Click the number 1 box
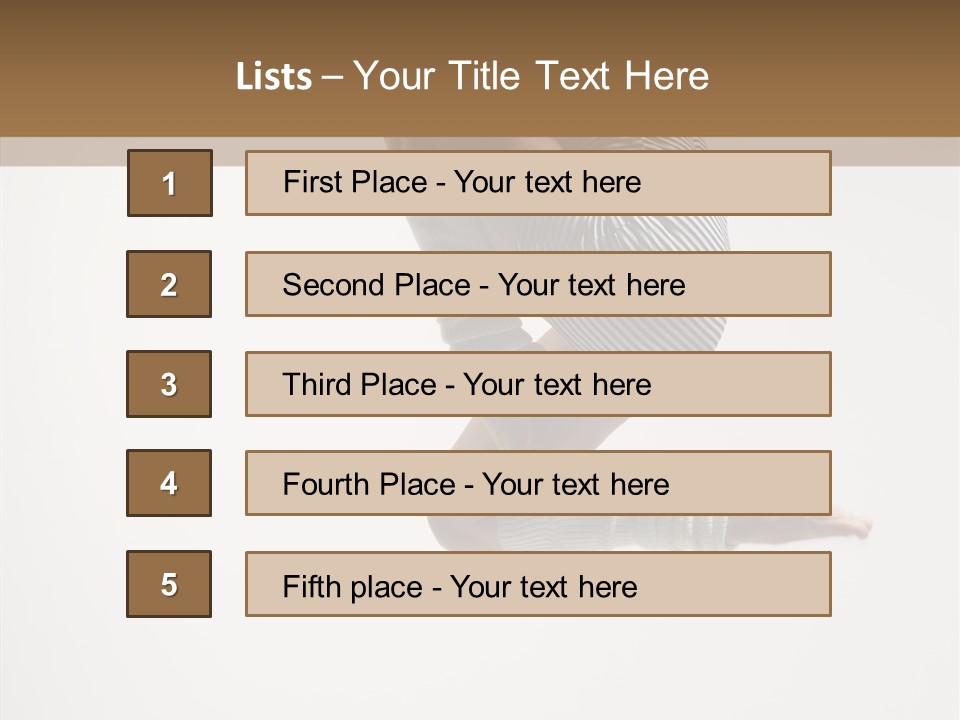Image resolution: width=960 pixels, height=720 pixels. [169, 183]
